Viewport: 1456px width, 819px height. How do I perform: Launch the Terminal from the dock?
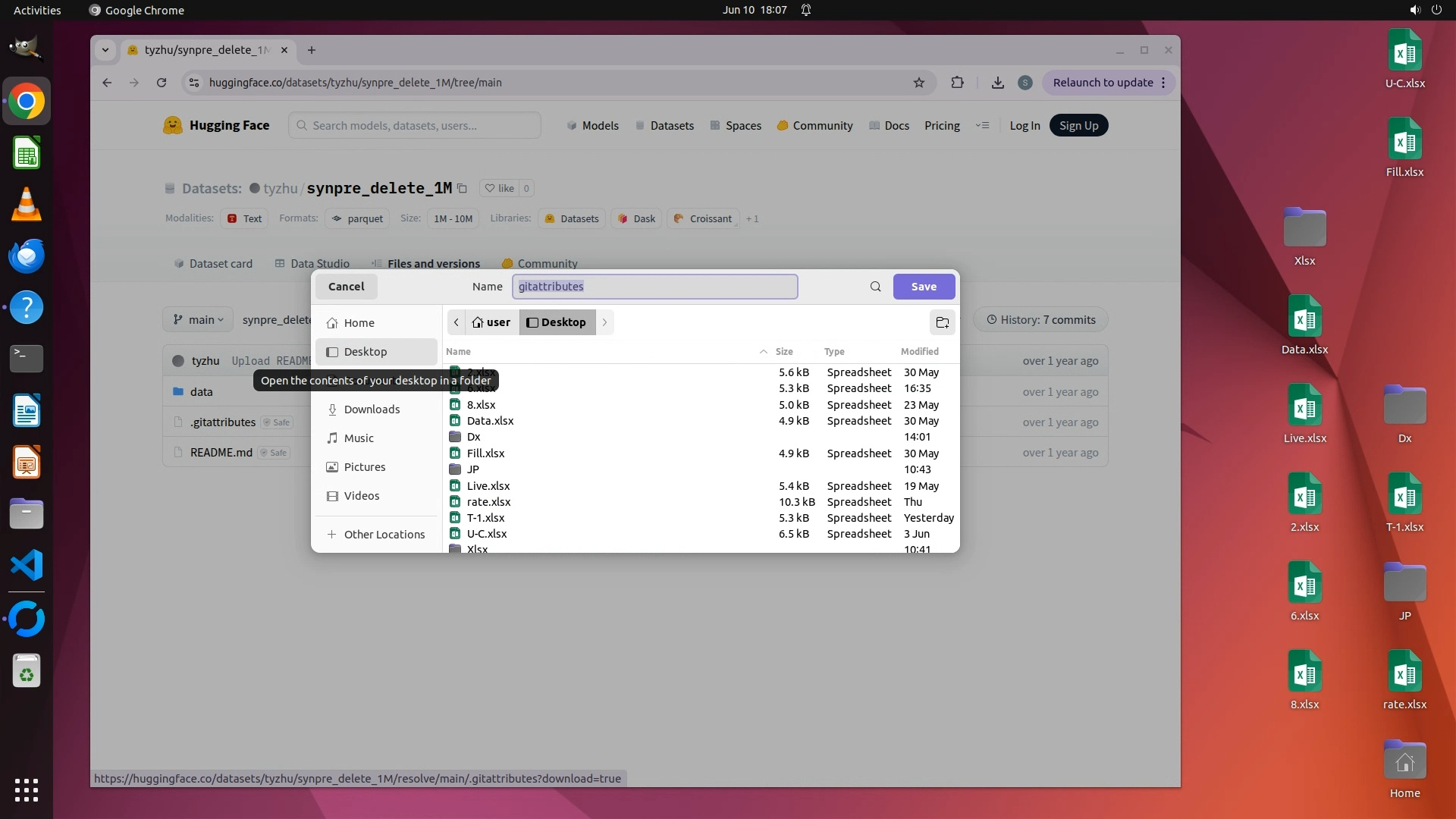(27, 358)
